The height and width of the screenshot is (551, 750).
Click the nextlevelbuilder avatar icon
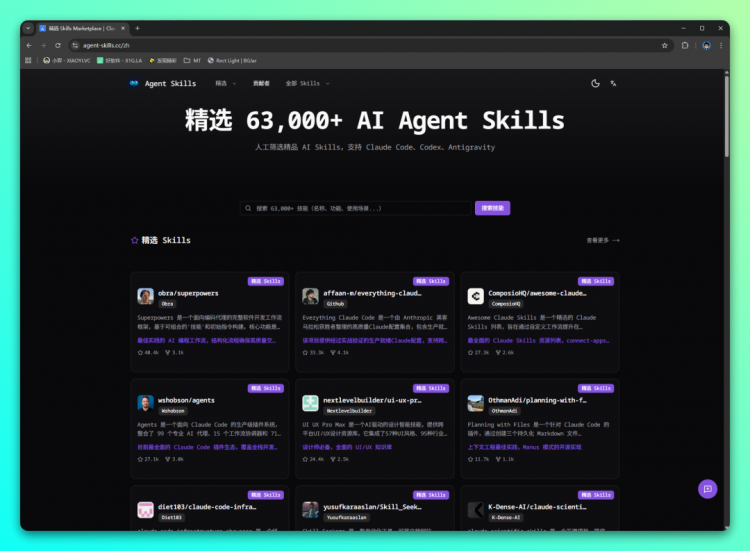point(310,403)
